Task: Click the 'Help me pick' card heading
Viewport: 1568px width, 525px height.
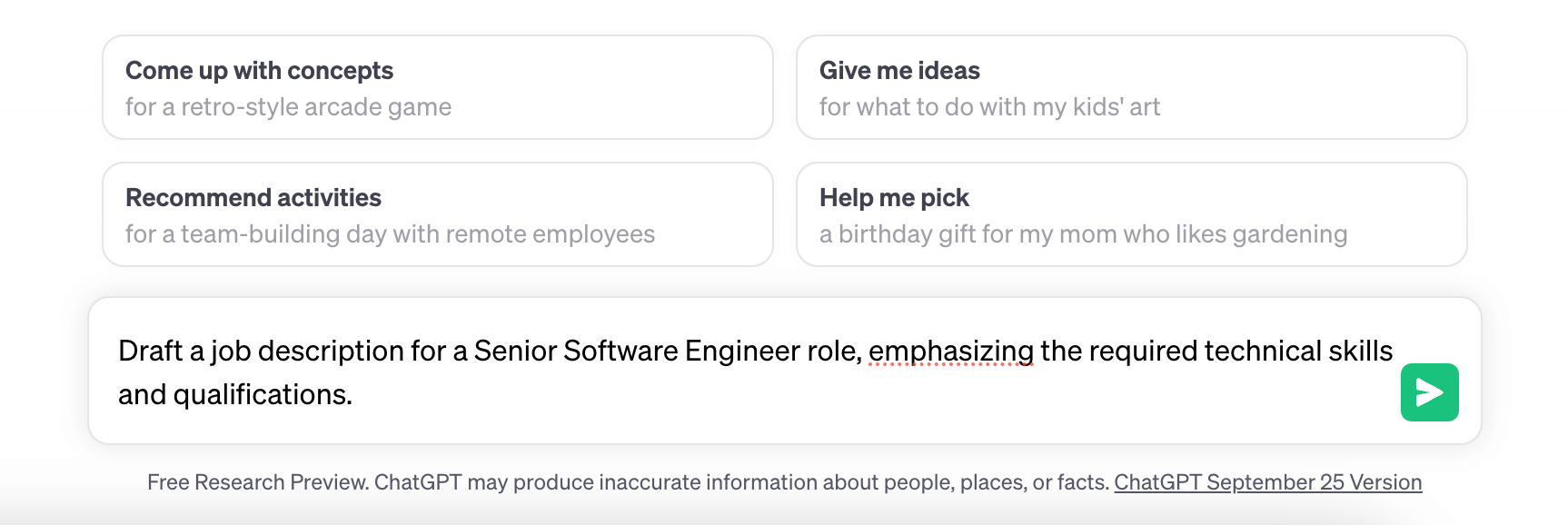Action: pyautogui.click(x=894, y=197)
